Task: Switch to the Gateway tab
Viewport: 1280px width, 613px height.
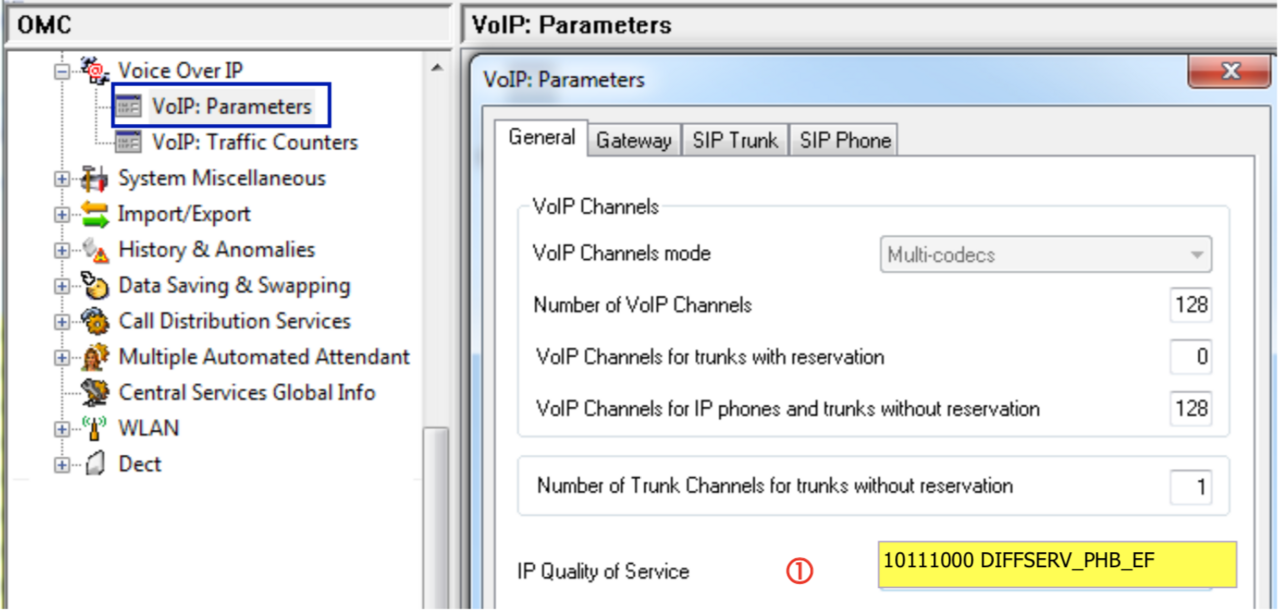Action: [633, 141]
